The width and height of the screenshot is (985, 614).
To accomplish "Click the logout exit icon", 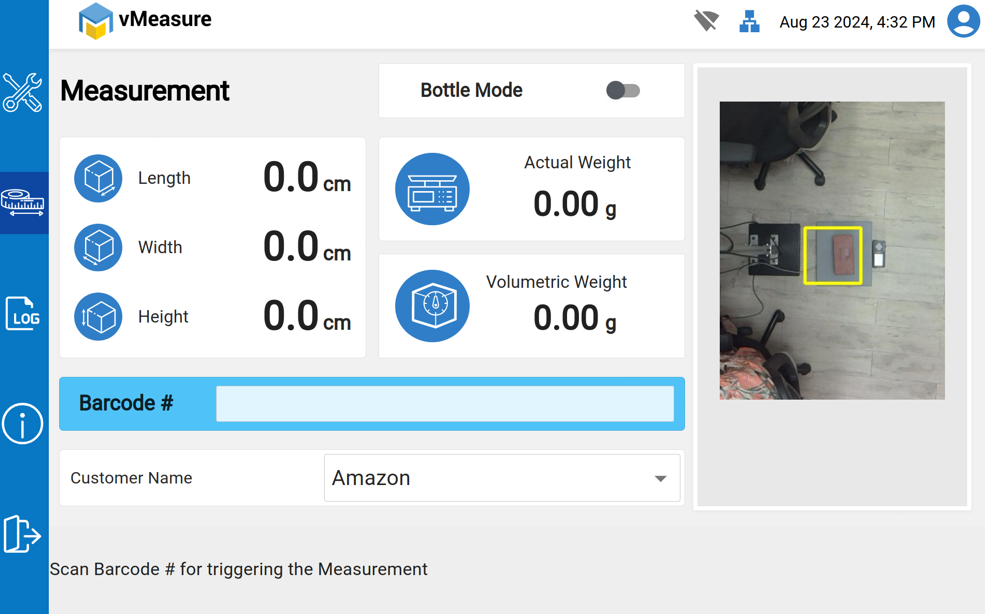I will pyautogui.click(x=22, y=534).
